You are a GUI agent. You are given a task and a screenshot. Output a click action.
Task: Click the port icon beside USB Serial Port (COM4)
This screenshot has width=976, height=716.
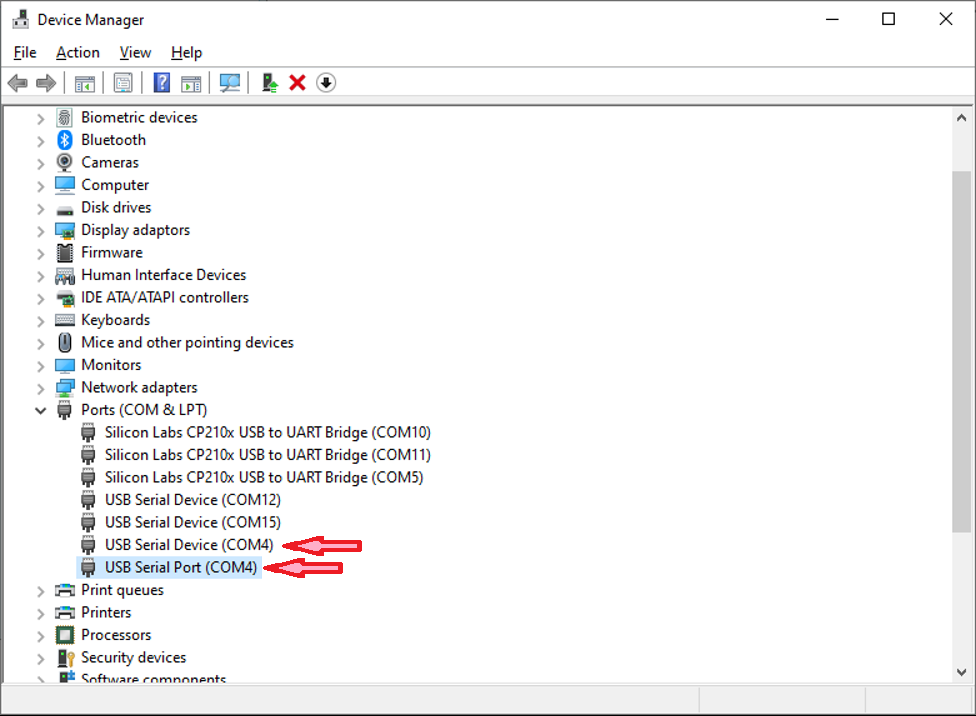coord(88,567)
